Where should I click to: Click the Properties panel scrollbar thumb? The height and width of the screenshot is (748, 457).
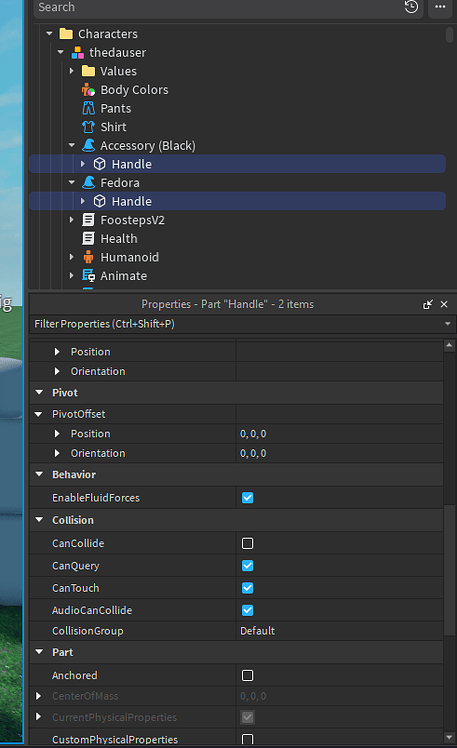(x=449, y=570)
